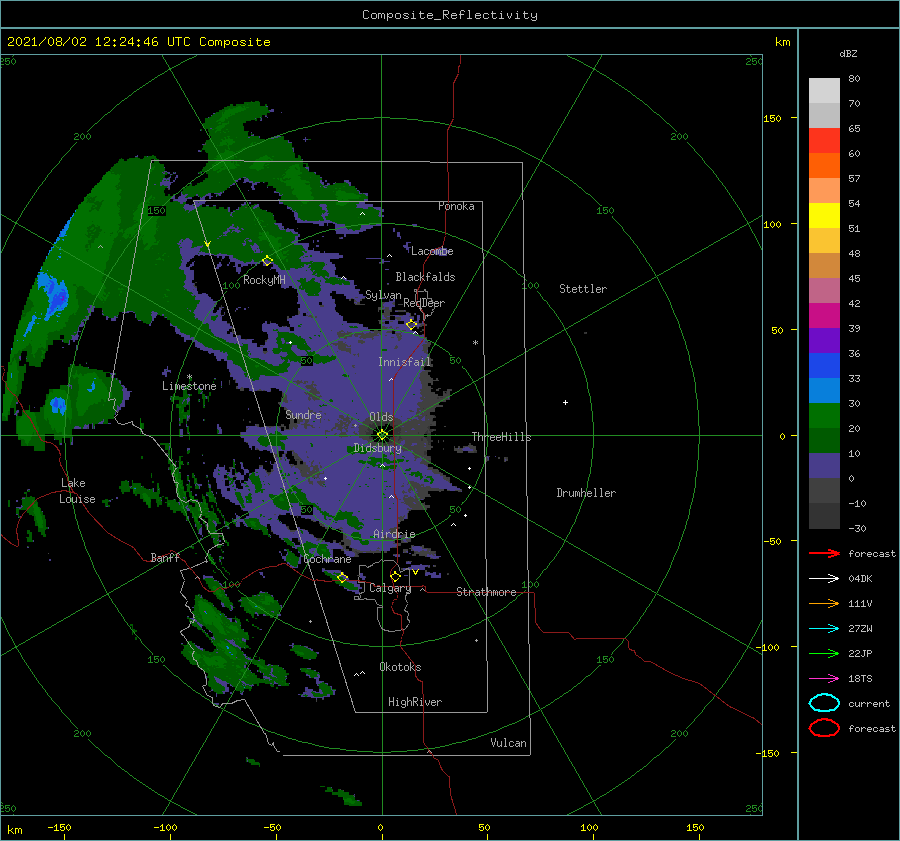Viewport: 900px width, 841px height.
Task: Select the red 65 dBZ swatch
Action: point(824,140)
